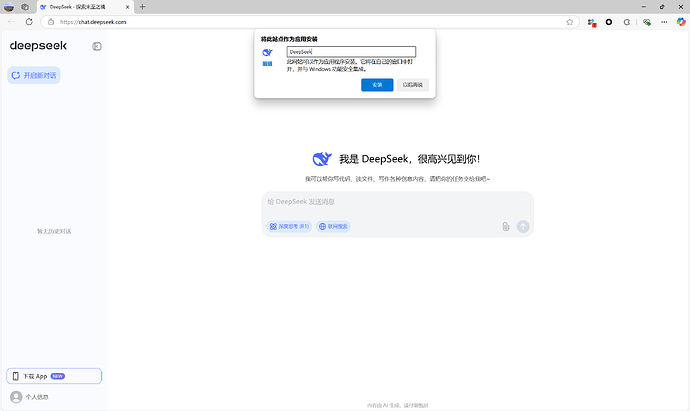Open a new browser tab
The image size is (690, 411).
[x=142, y=7]
